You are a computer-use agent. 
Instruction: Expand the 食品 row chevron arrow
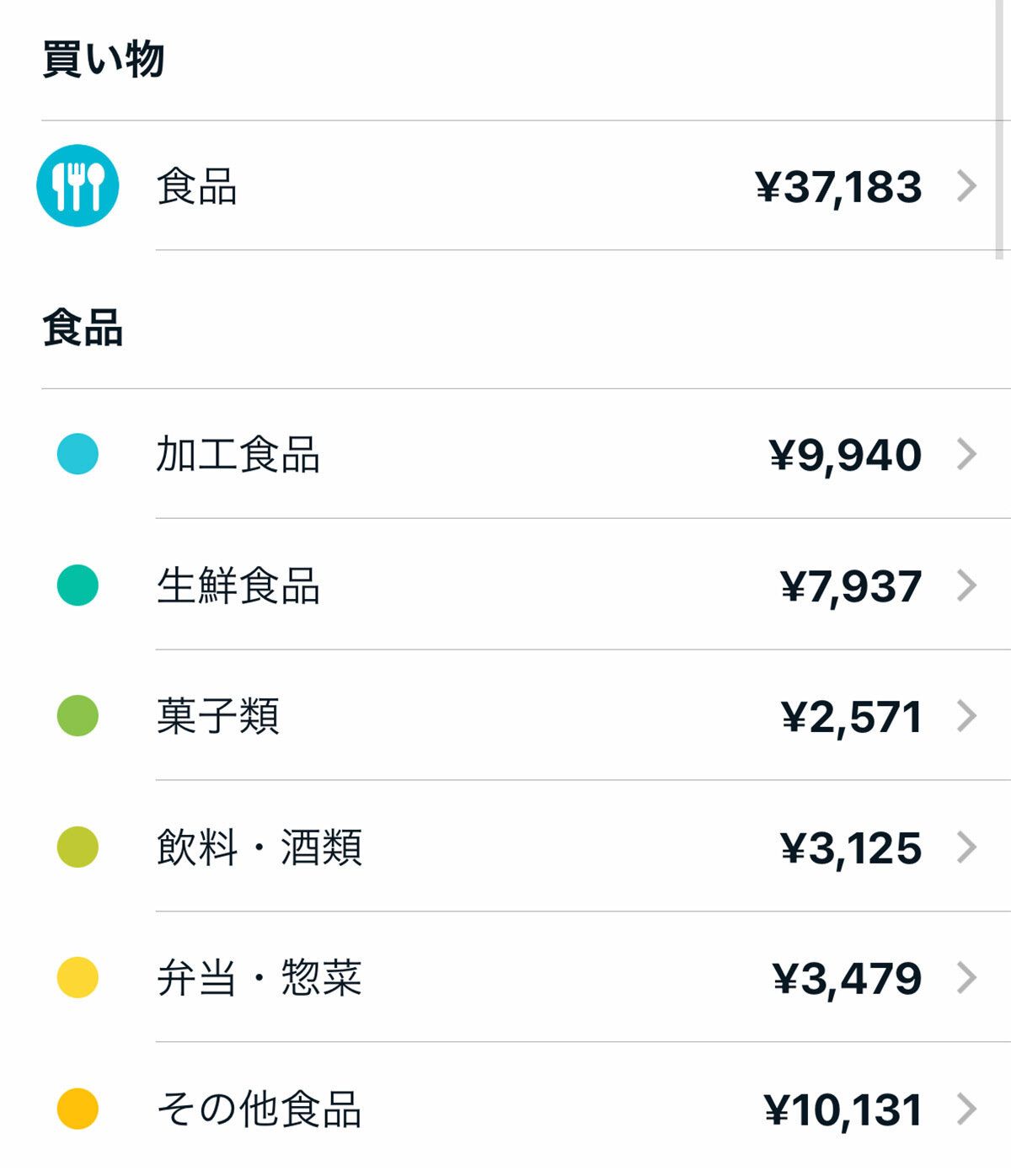967,186
